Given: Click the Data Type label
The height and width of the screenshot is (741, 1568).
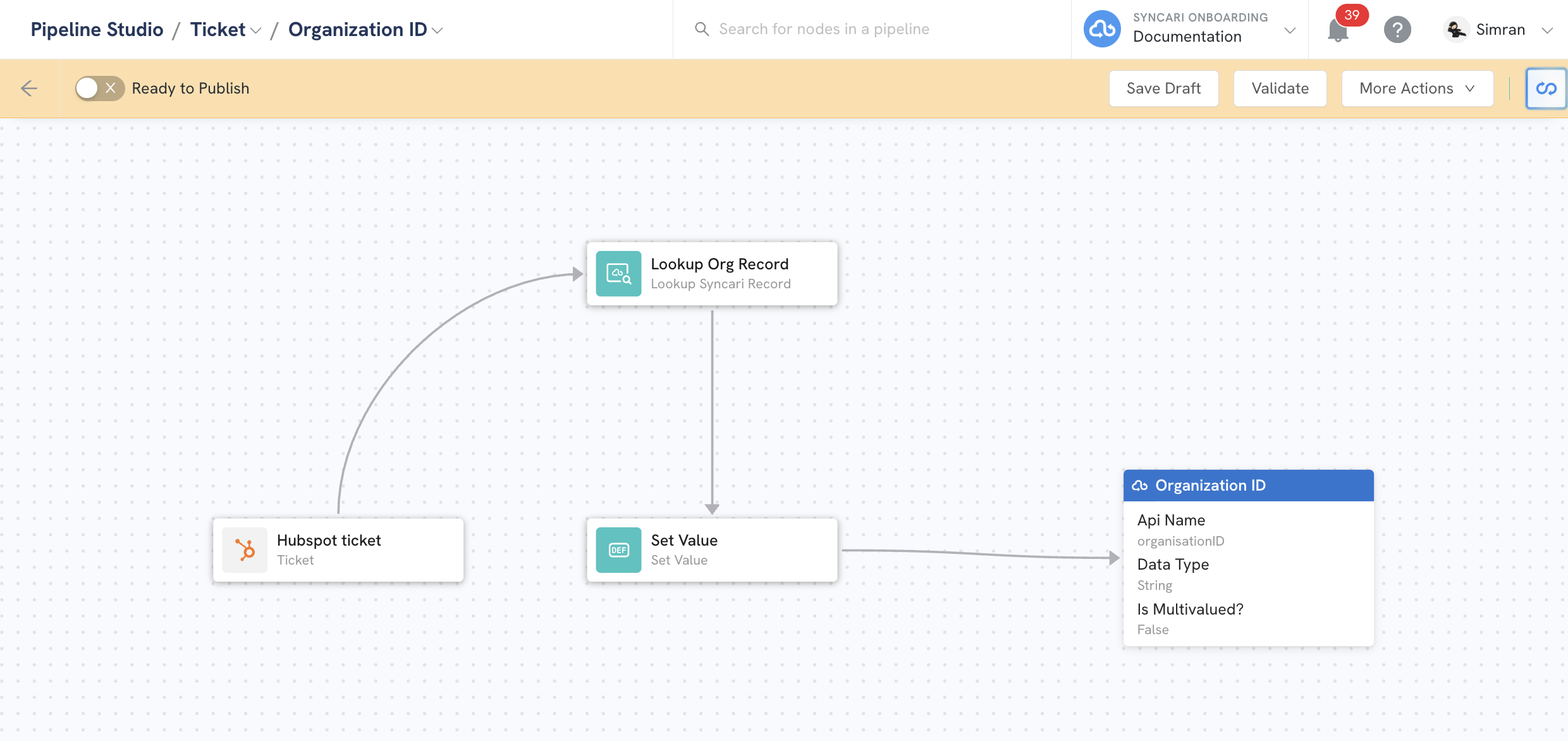Looking at the screenshot, I should coord(1173,565).
